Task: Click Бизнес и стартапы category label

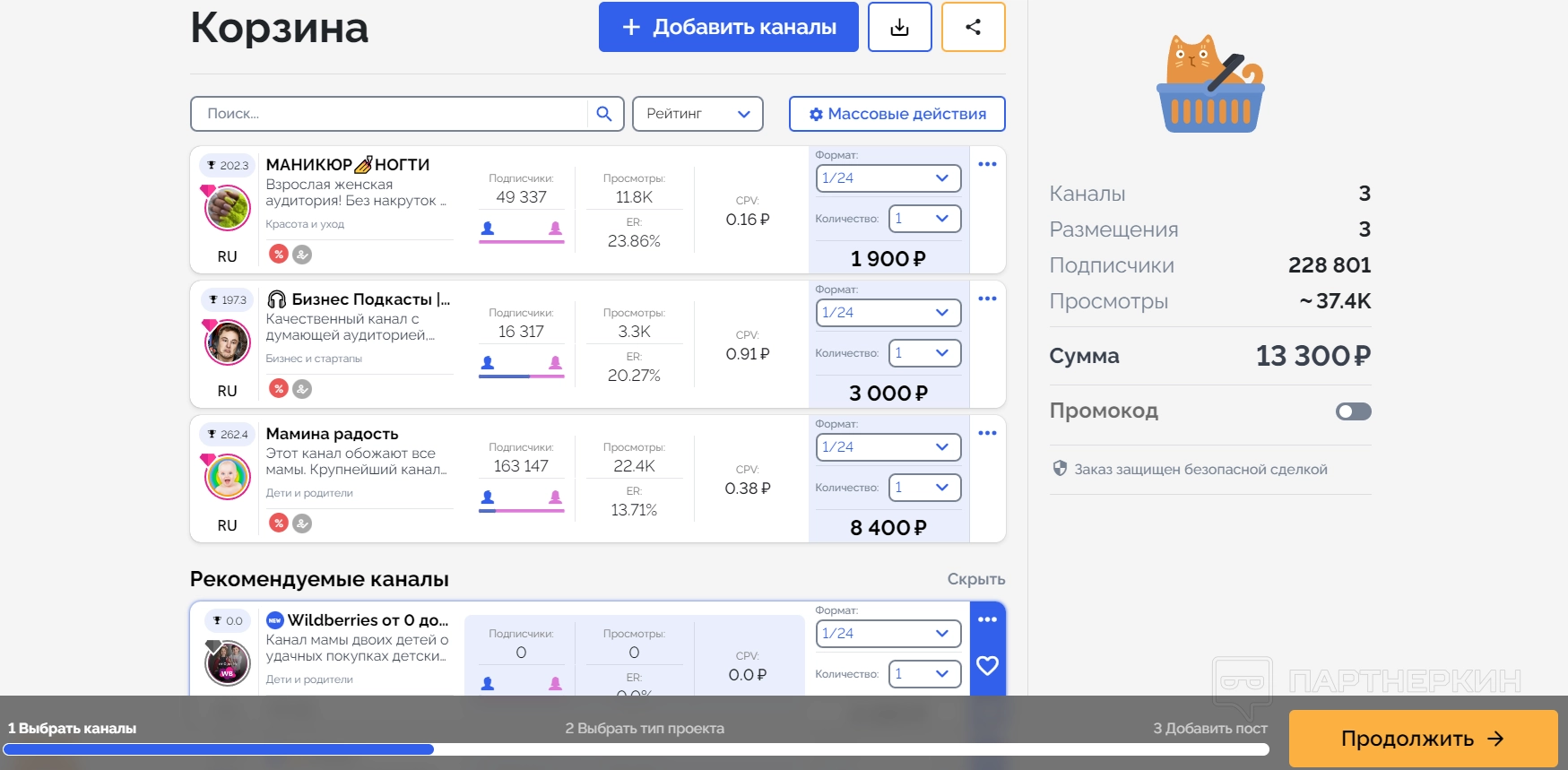Action: tap(314, 359)
